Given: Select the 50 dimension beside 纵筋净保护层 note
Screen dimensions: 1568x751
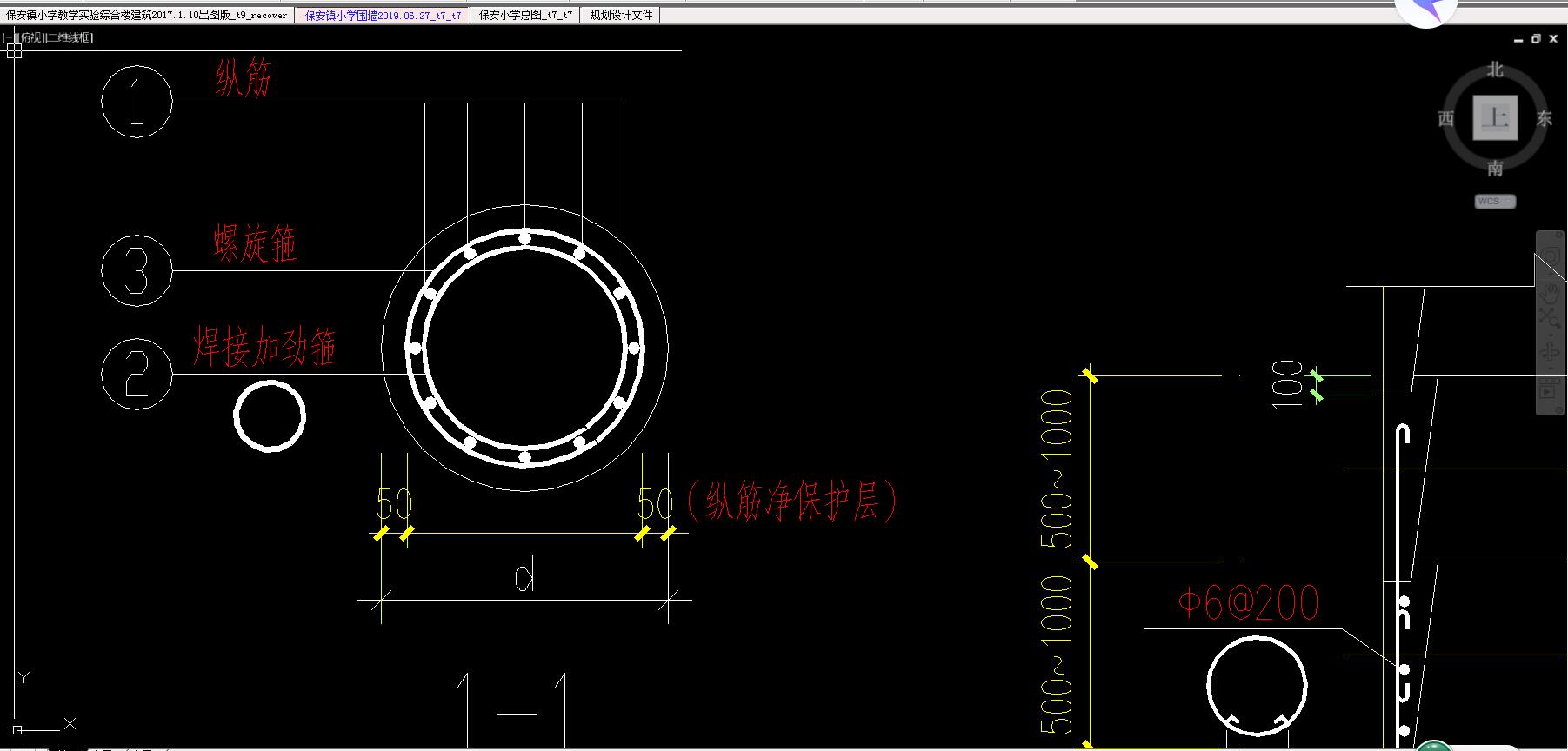Looking at the screenshot, I should (x=656, y=503).
